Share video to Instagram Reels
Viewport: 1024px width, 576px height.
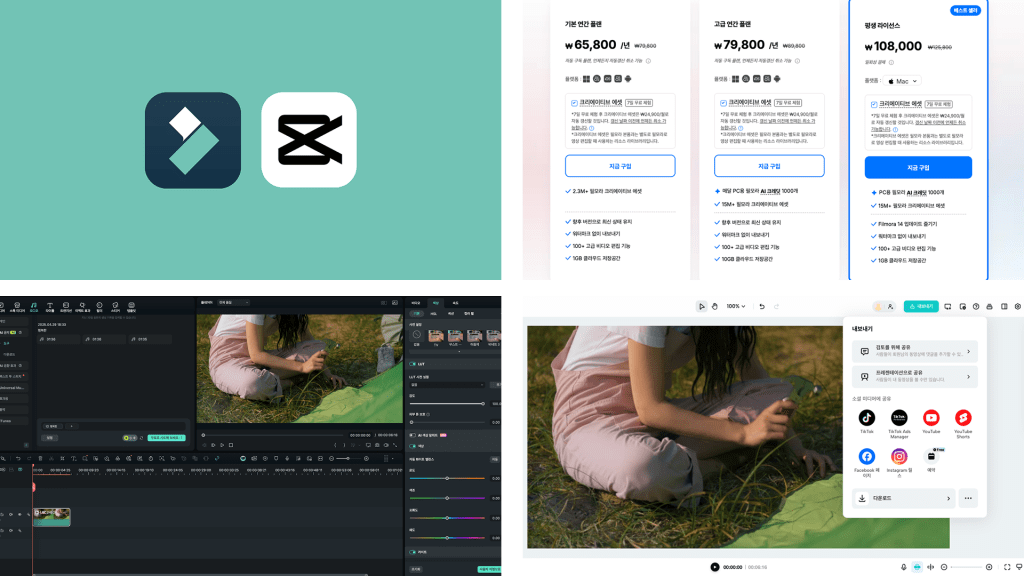point(899,456)
